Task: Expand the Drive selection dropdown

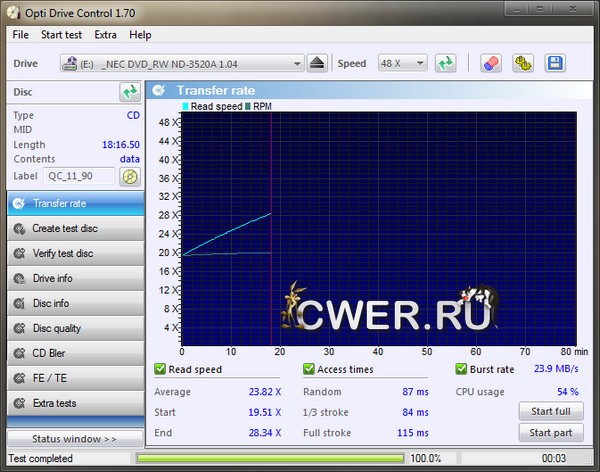Action: click(x=297, y=64)
